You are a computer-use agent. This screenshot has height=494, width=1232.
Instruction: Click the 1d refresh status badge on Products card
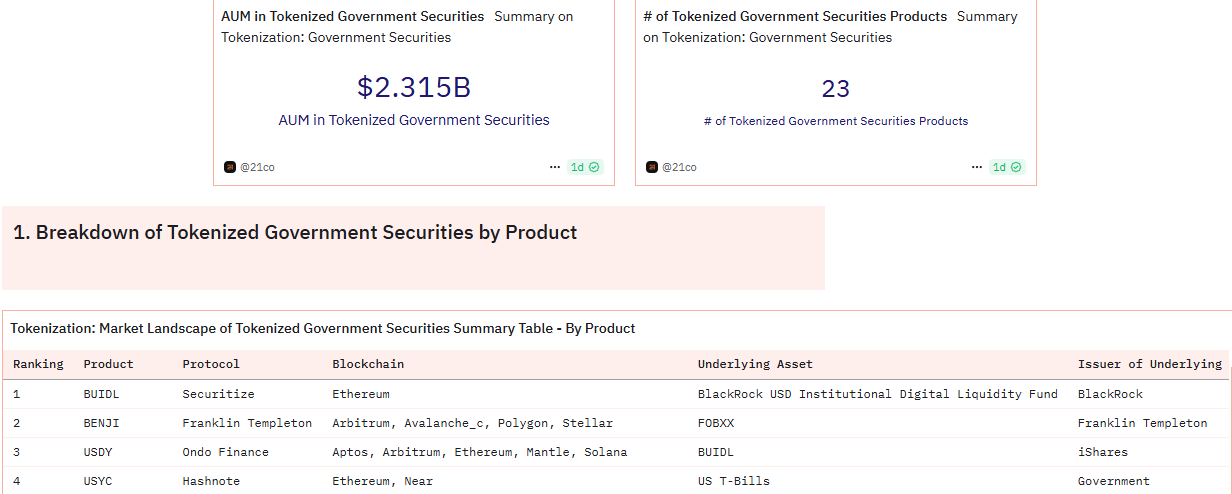[x=1007, y=167]
